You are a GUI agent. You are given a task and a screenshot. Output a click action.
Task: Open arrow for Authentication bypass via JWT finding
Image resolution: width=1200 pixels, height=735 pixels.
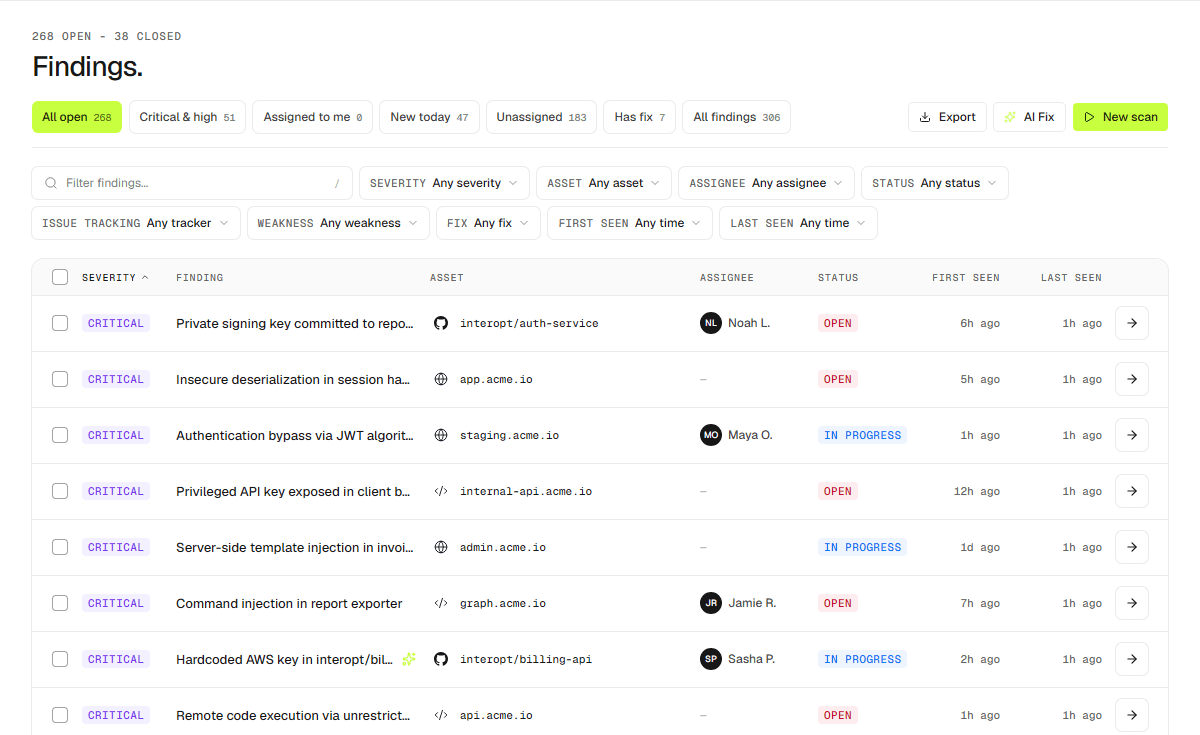point(1131,435)
